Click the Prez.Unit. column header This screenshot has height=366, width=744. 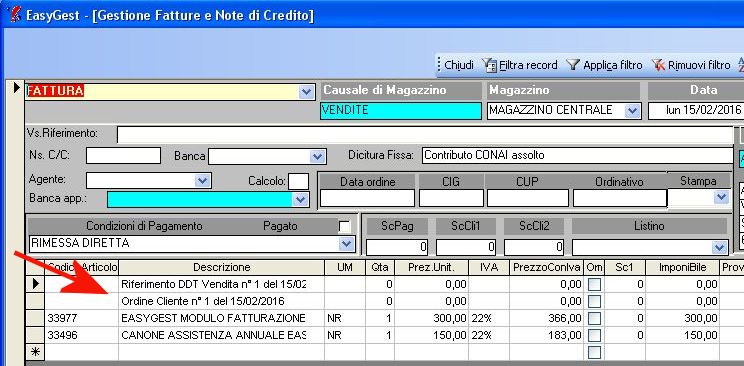[x=431, y=267]
